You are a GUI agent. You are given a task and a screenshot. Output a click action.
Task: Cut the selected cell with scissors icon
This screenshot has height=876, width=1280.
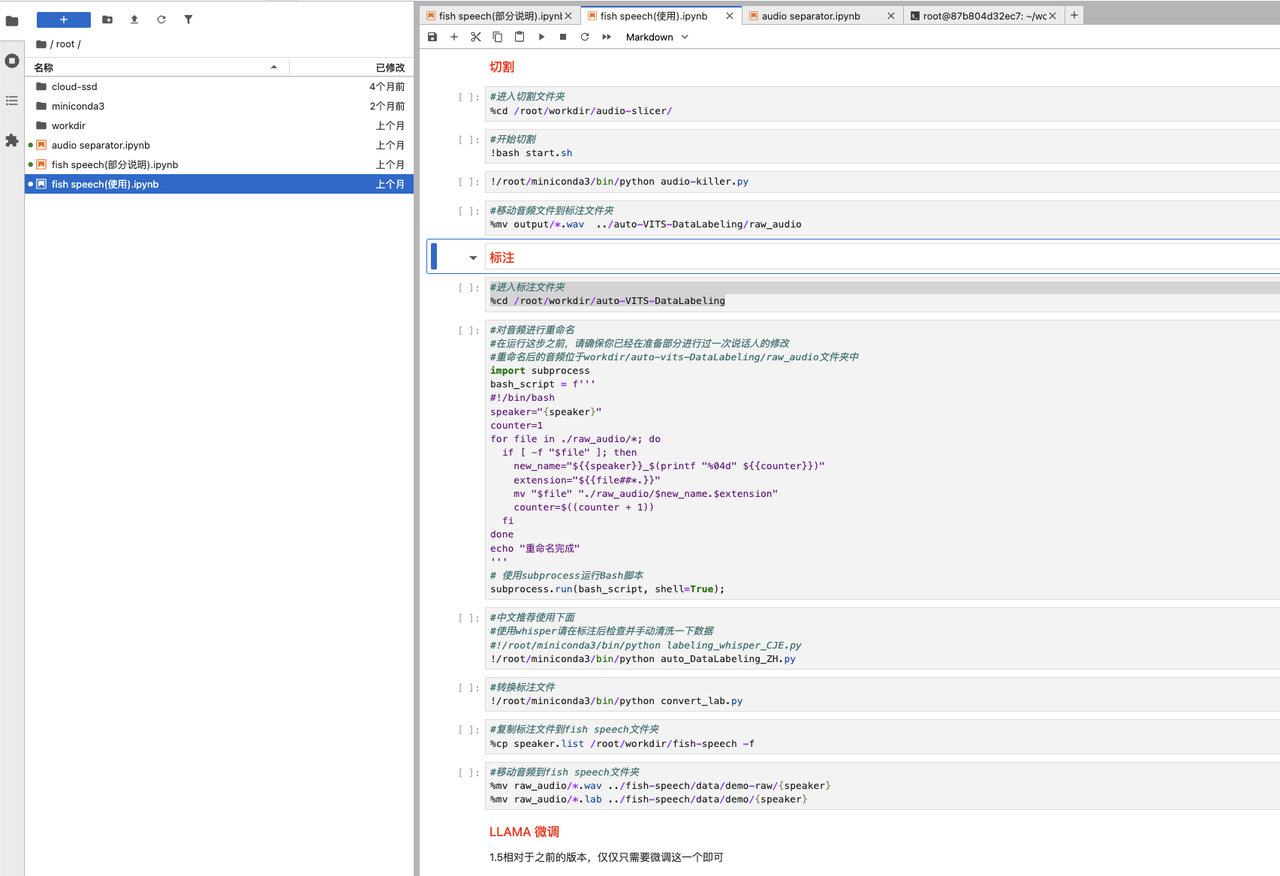click(x=476, y=37)
